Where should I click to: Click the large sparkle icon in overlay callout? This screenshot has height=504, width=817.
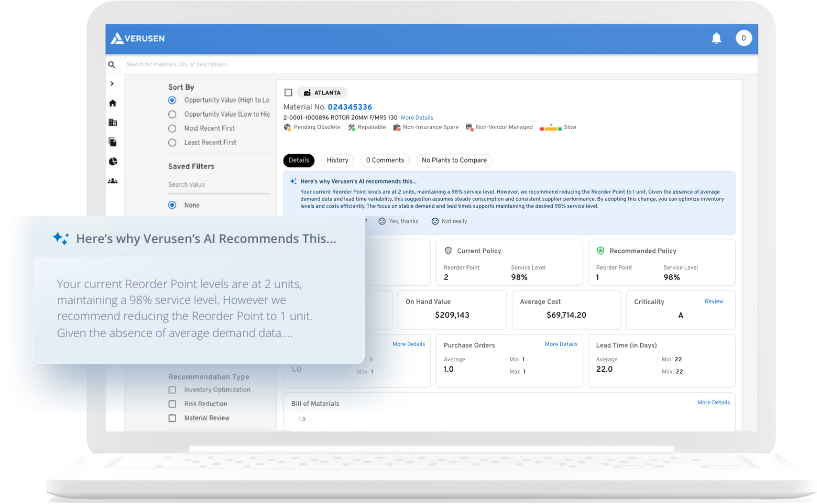(60, 239)
